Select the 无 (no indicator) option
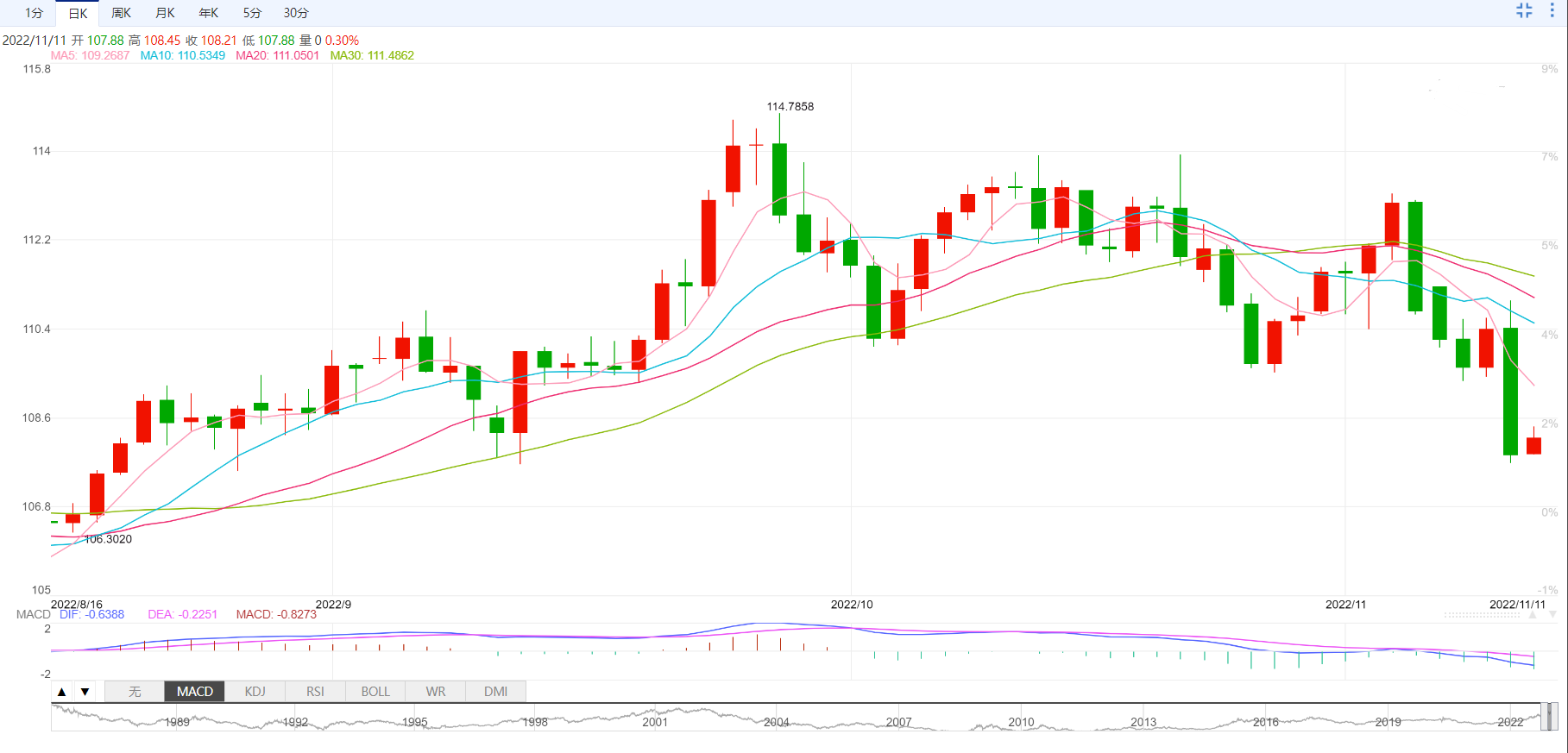Screen dimensions: 1568x753 pyautogui.click(x=135, y=692)
